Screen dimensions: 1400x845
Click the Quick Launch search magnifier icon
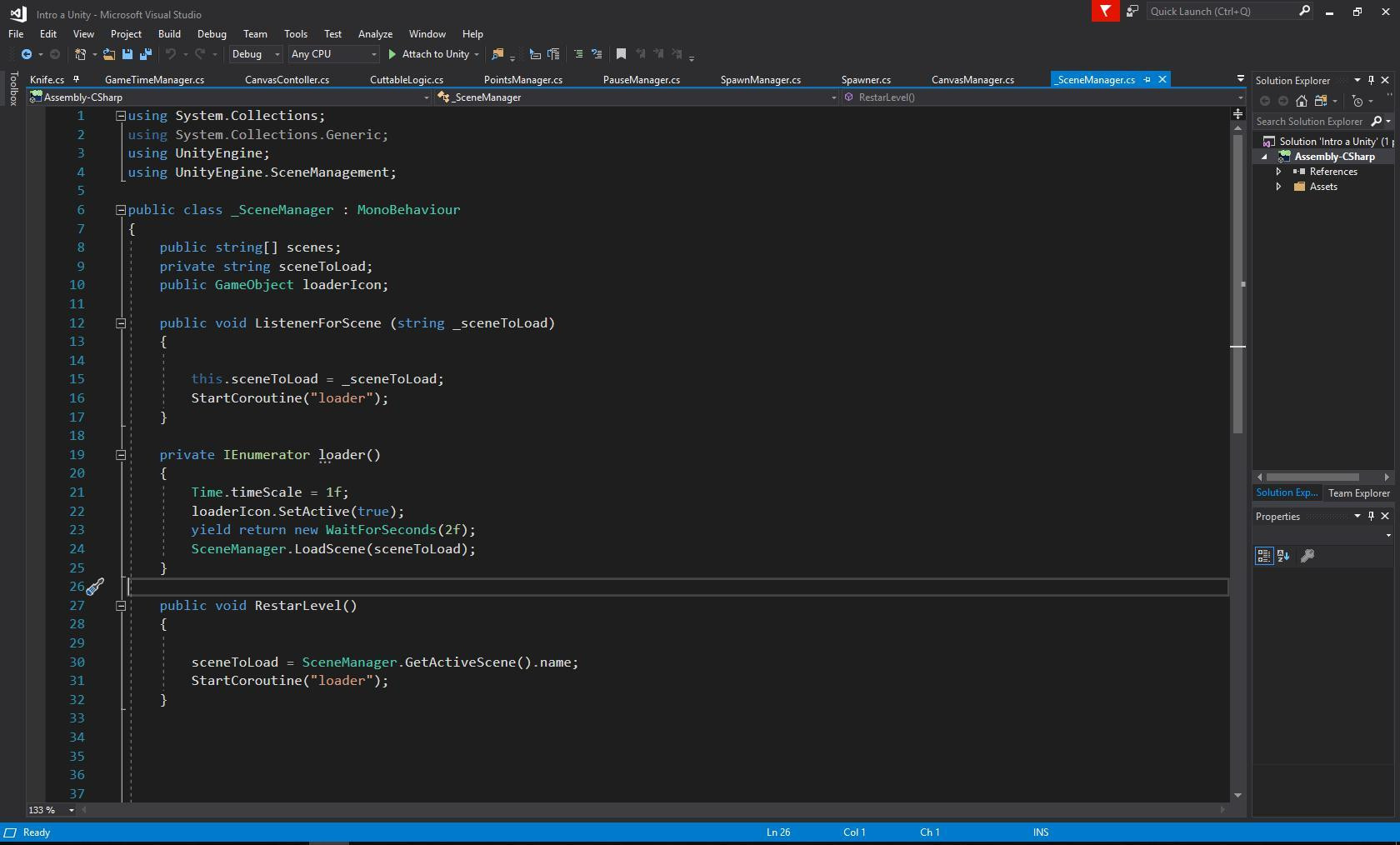(x=1305, y=11)
